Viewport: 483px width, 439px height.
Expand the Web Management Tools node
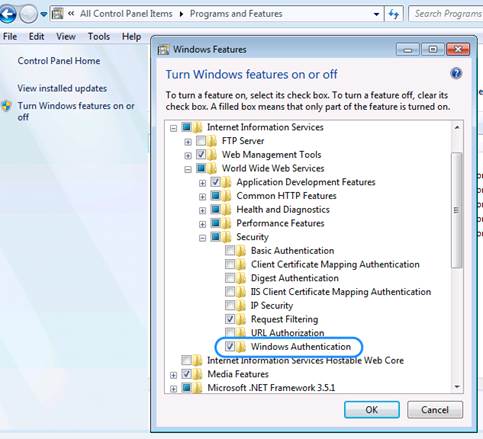(188, 156)
